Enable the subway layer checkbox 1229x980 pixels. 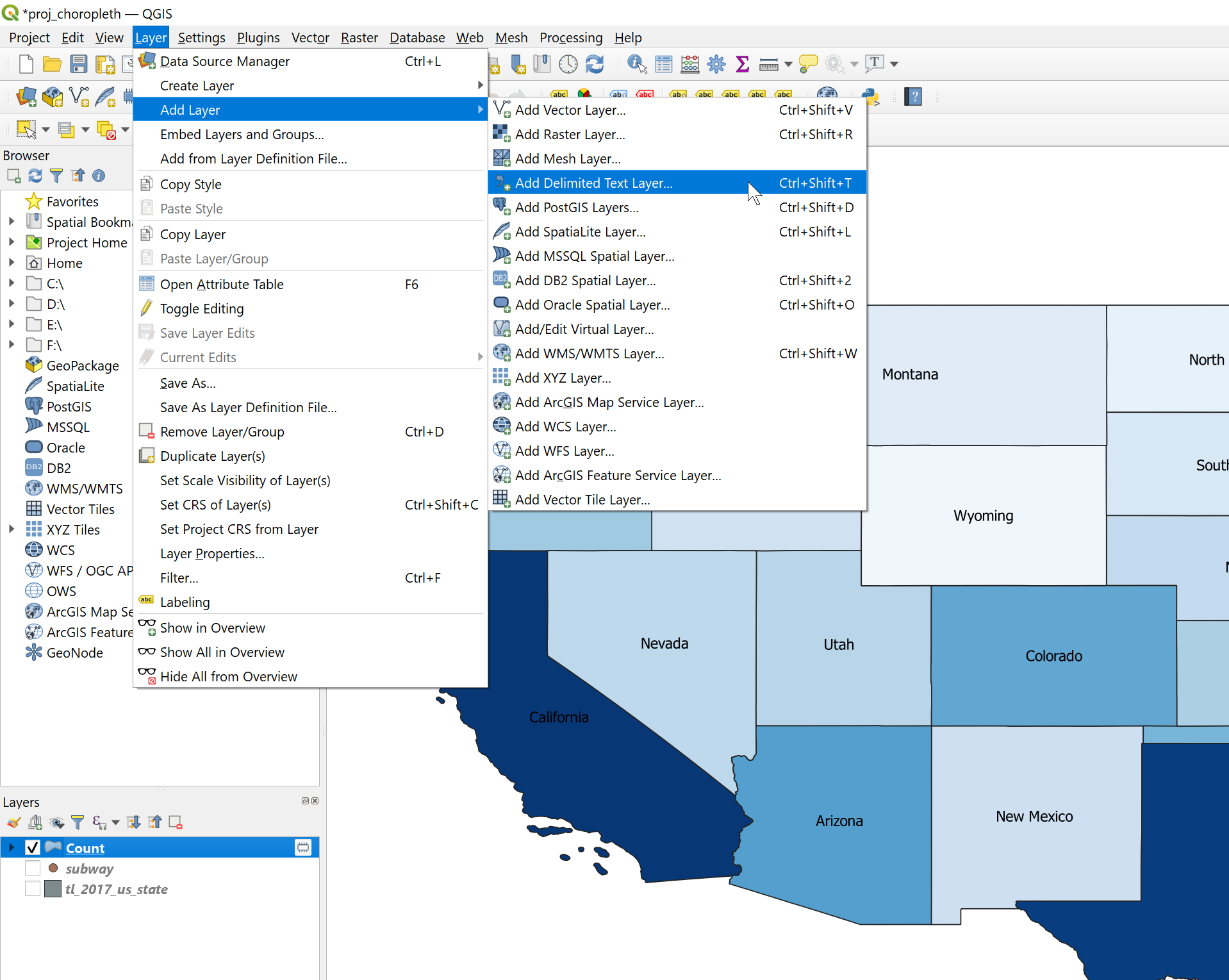tap(33, 868)
